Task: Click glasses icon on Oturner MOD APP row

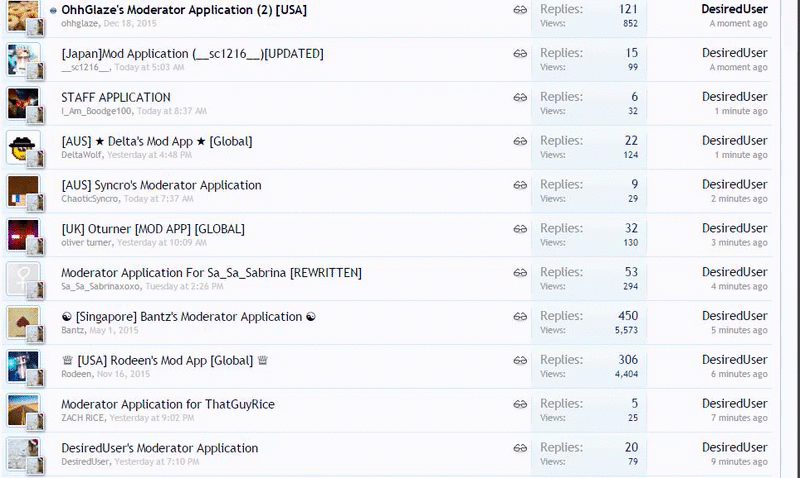Action: coord(520,229)
